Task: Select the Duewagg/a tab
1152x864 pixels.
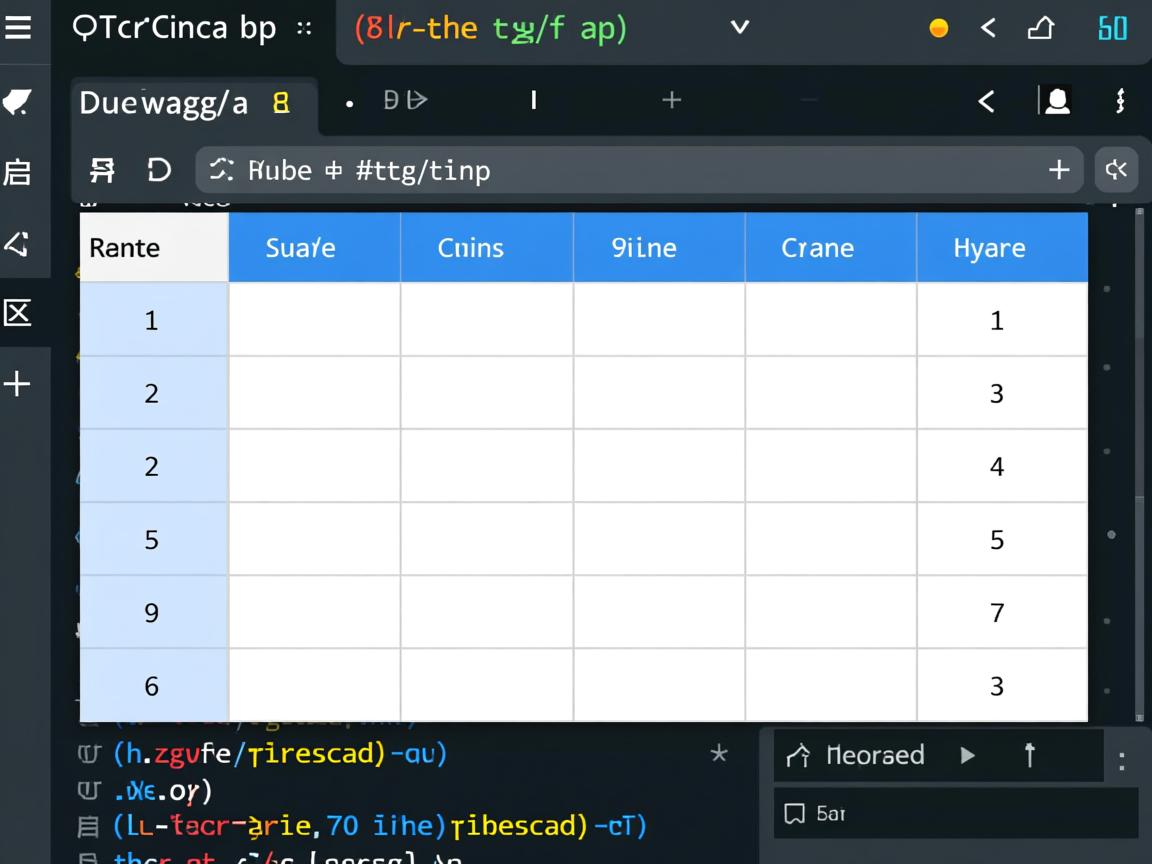Action: pos(163,102)
